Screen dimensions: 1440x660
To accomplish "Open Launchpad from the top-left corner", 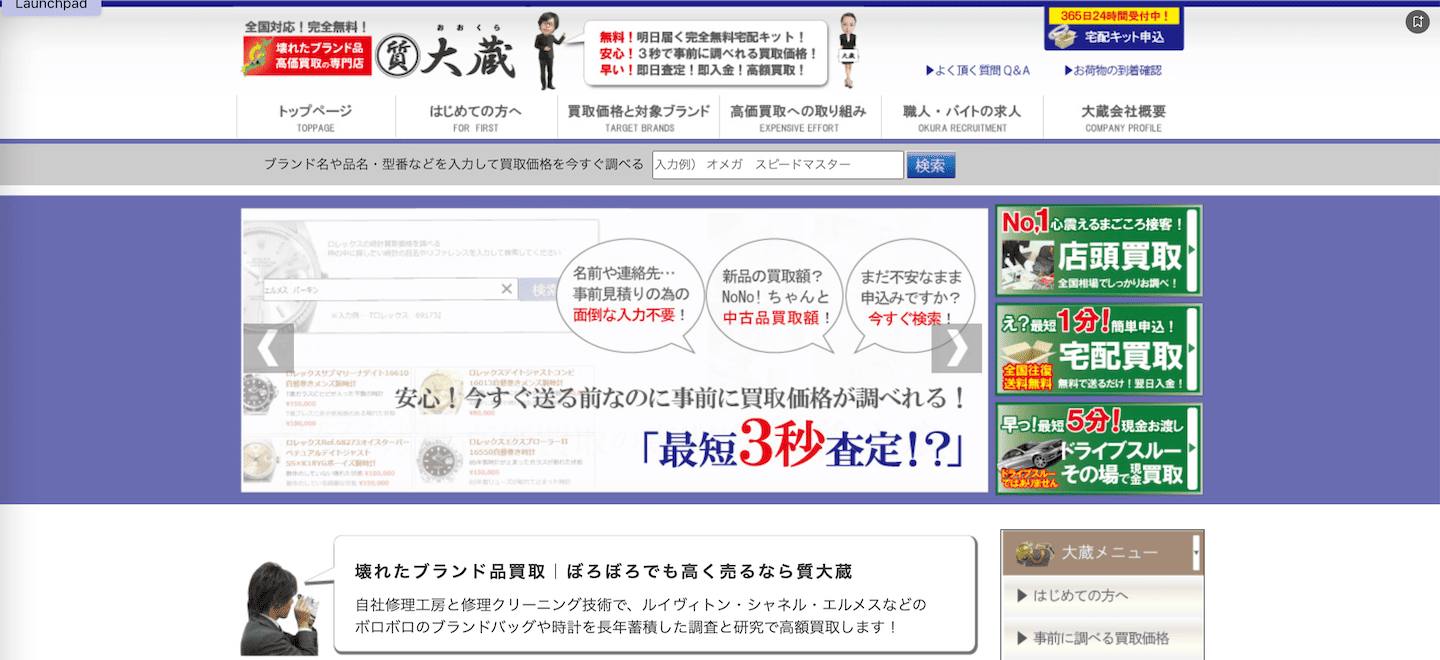I will (49, 6).
